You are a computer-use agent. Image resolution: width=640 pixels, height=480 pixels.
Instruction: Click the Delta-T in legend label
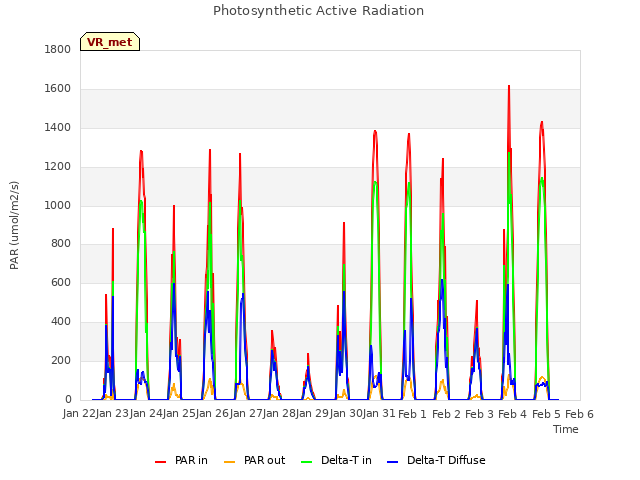point(346,460)
